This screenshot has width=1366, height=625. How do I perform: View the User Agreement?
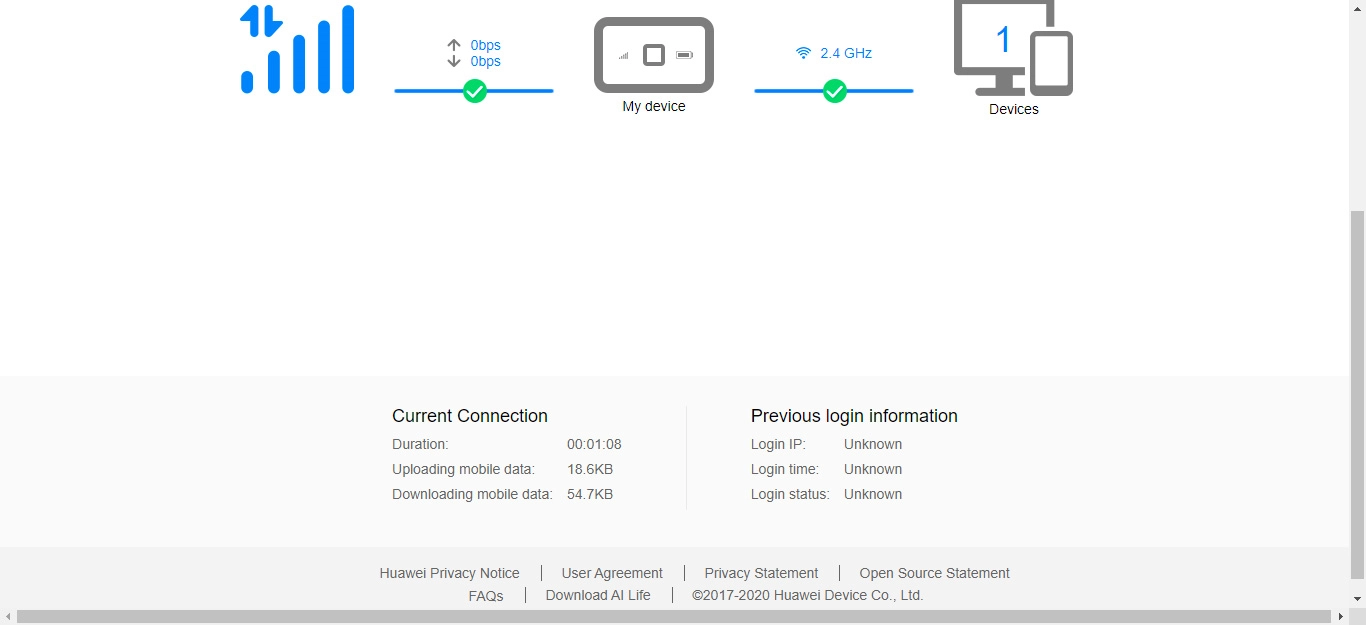pyautogui.click(x=612, y=573)
